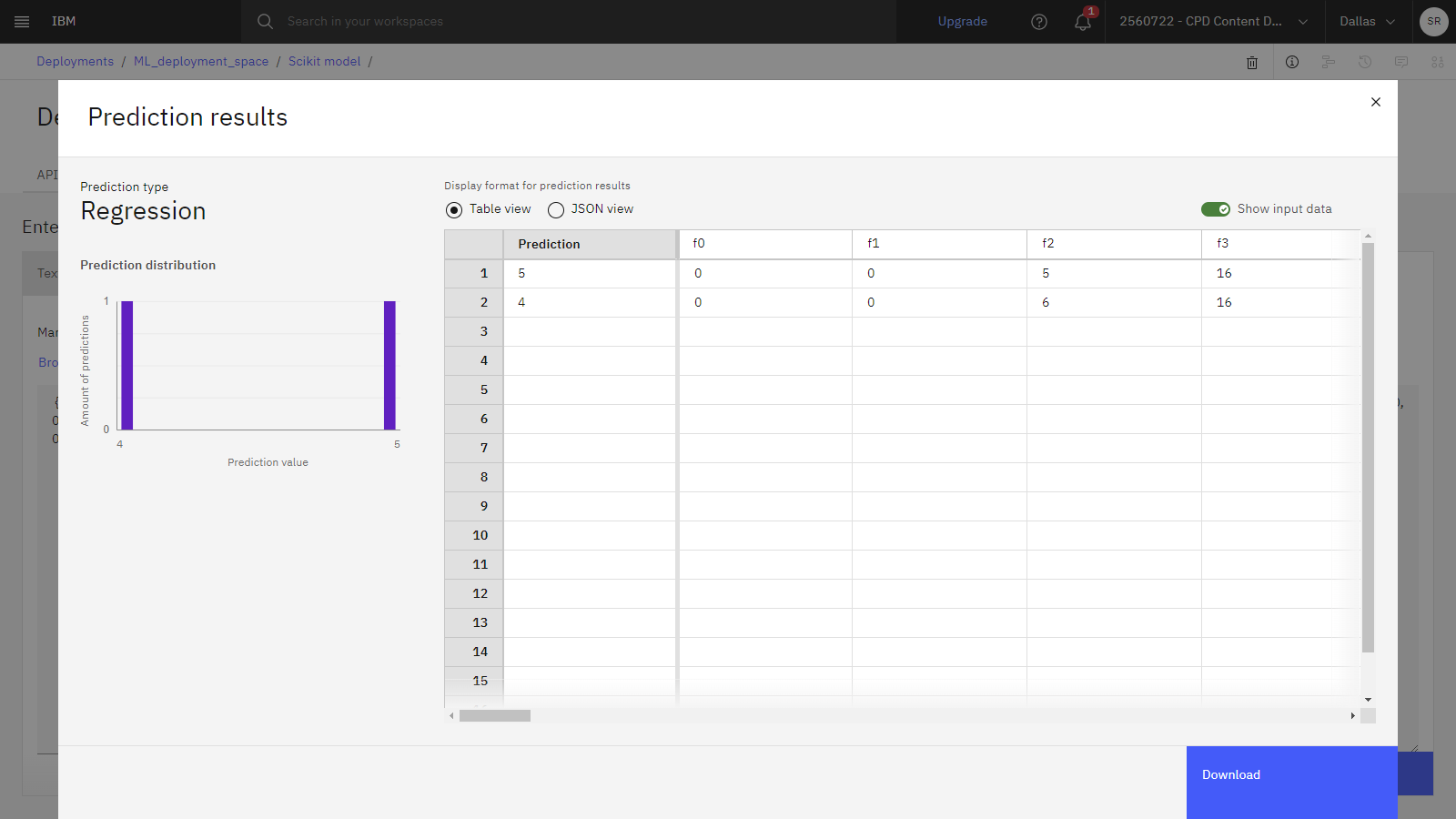Viewport: 1456px width, 819px height.
Task: Open deployment information via info icon
Action: pos(1291,62)
